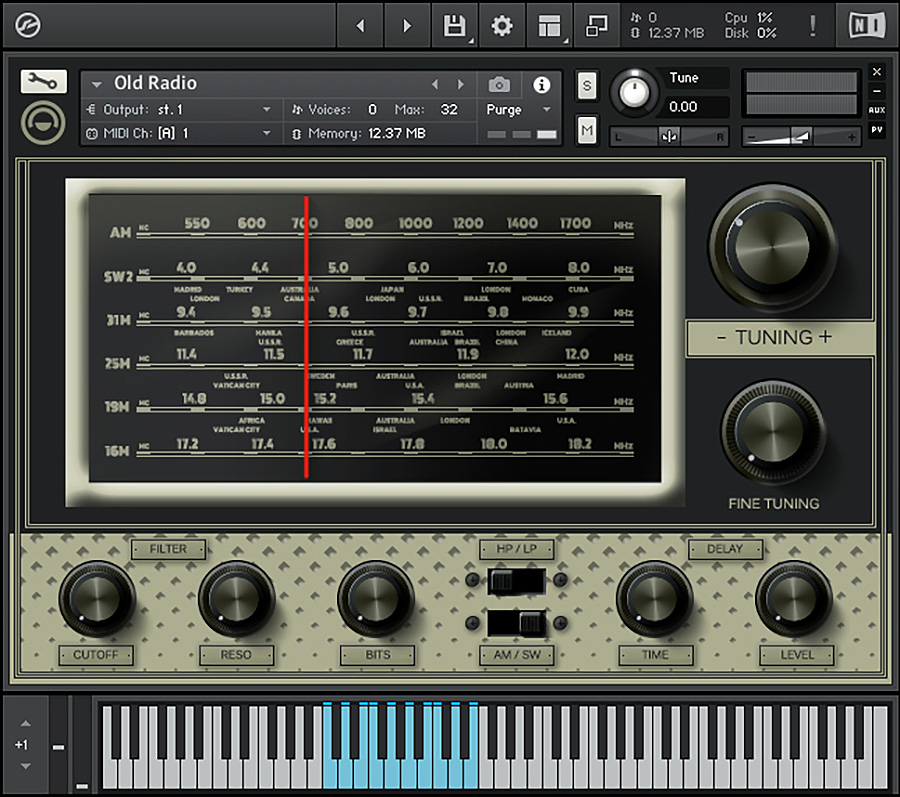Click the Old Radio instrument name
The image size is (900, 797).
[156, 84]
